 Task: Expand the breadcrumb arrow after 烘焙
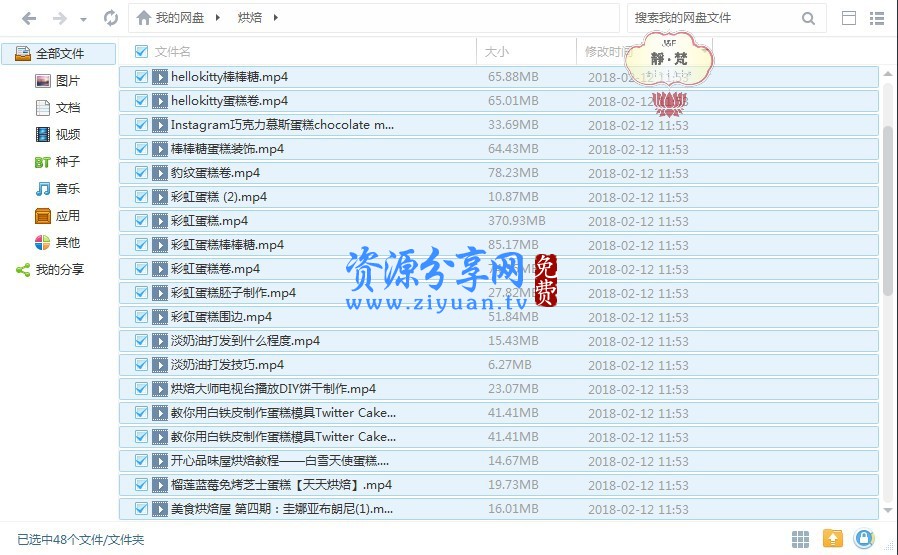tap(275, 18)
